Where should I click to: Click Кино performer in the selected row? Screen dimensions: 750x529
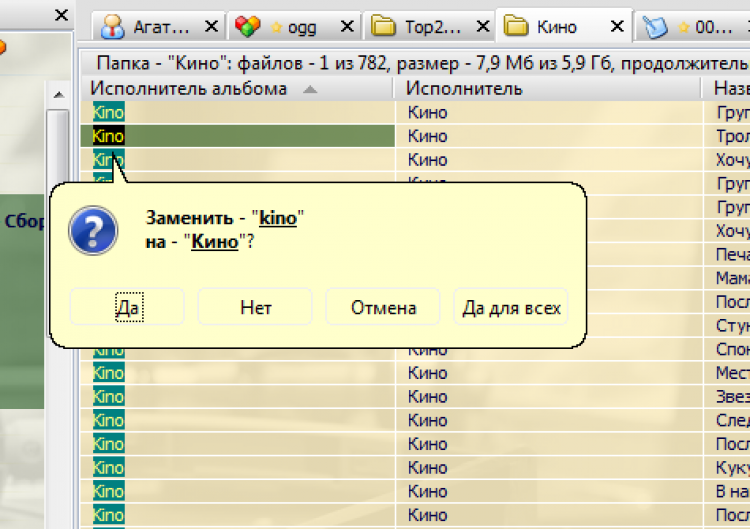428,136
